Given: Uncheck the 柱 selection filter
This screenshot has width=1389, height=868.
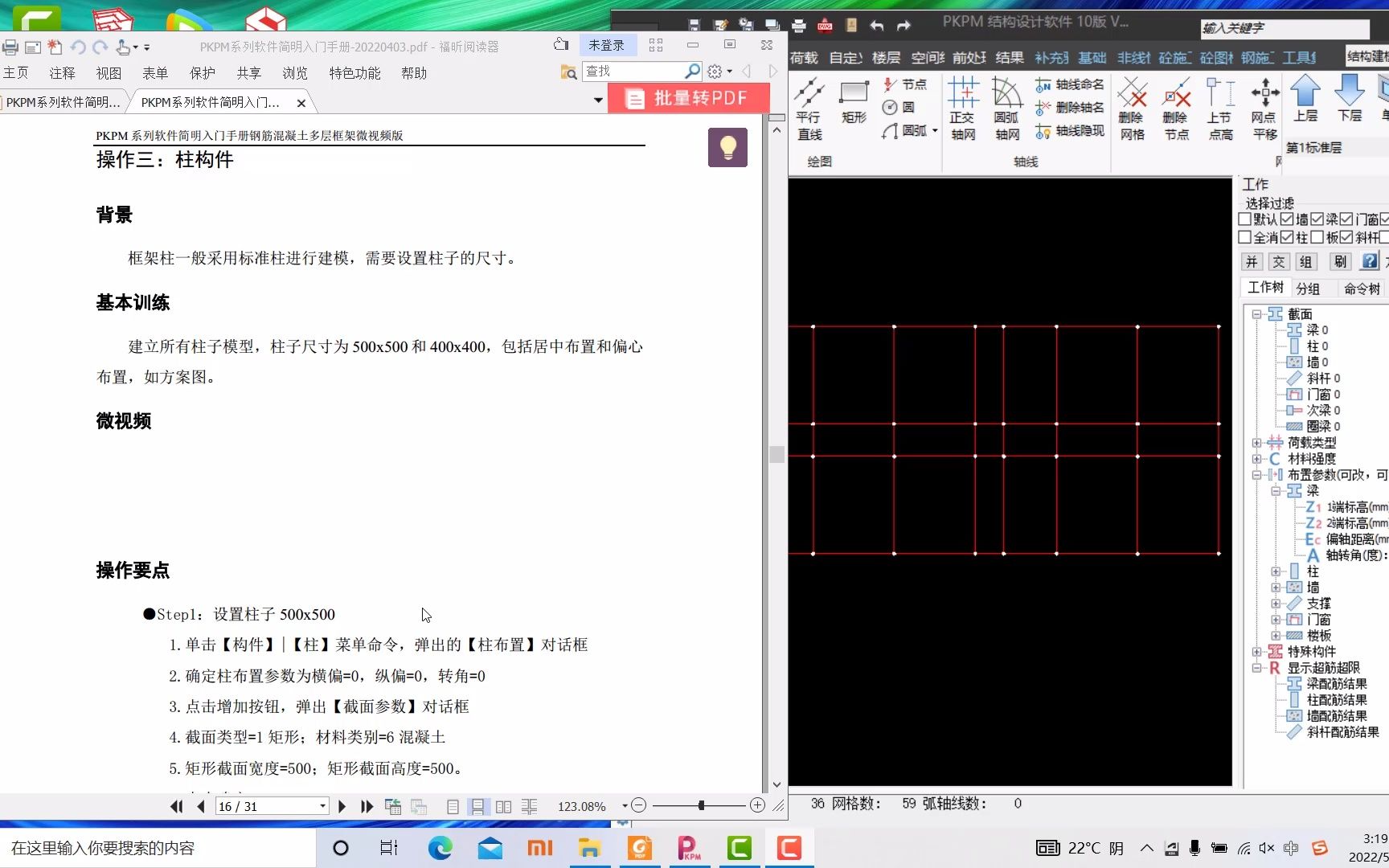Looking at the screenshot, I should 1287,238.
